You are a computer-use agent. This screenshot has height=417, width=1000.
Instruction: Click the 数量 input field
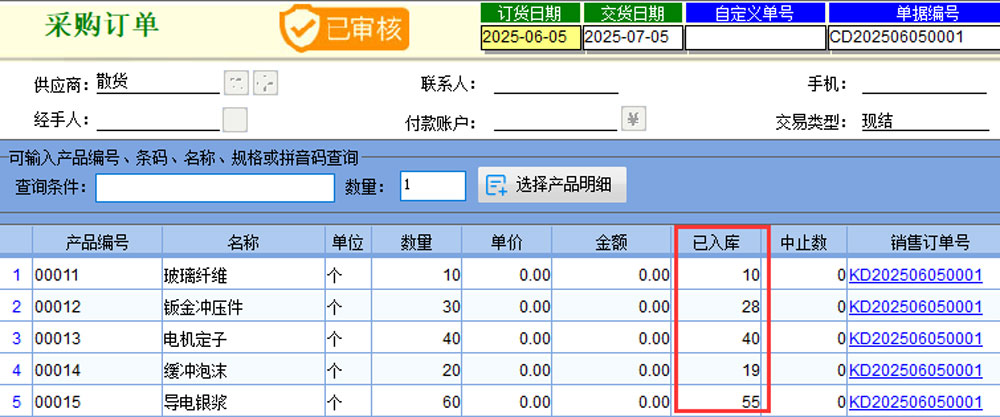click(432, 186)
